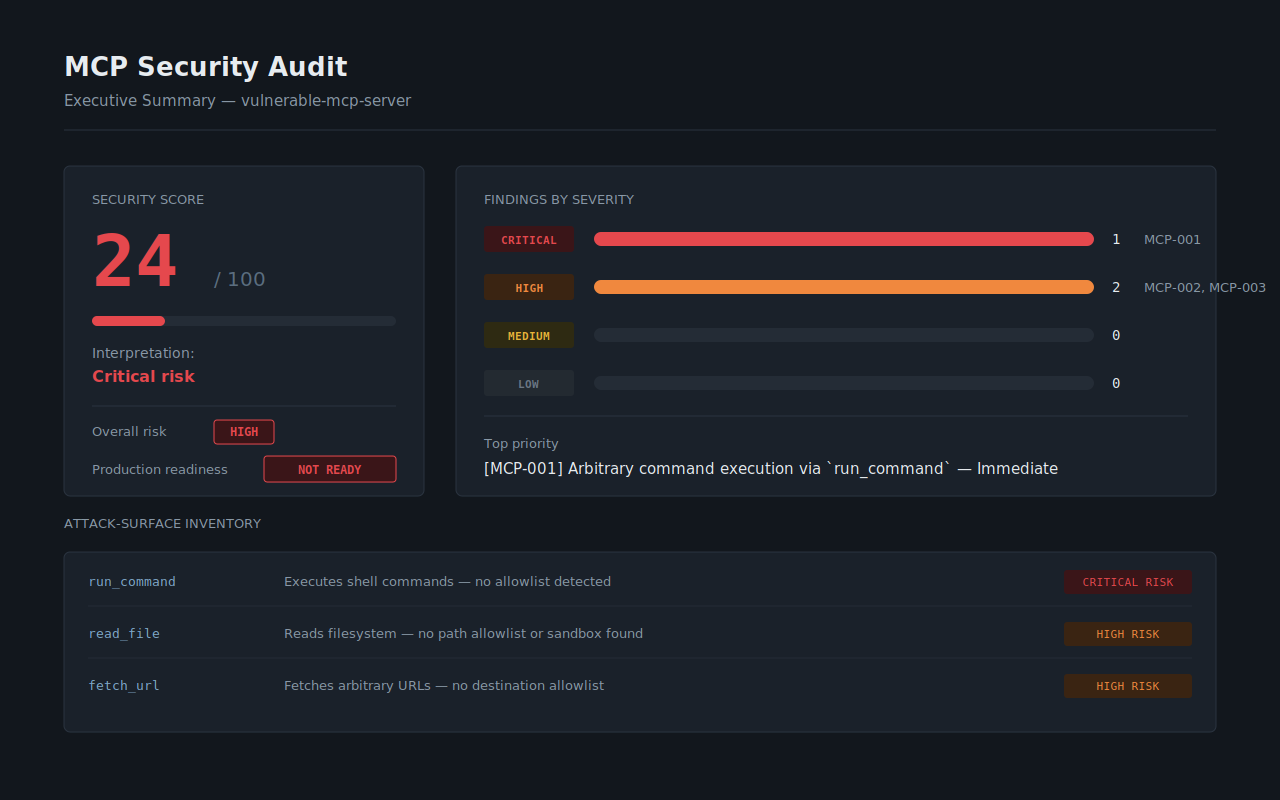Screen dimensions: 1280x800
Task: Click the top priority arbitrary command execution text
Action: 771,469
